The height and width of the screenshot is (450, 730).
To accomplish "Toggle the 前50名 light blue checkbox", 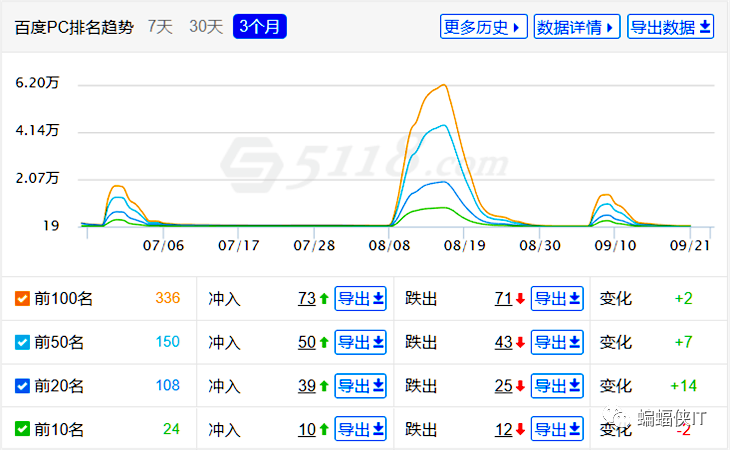I will [22, 342].
